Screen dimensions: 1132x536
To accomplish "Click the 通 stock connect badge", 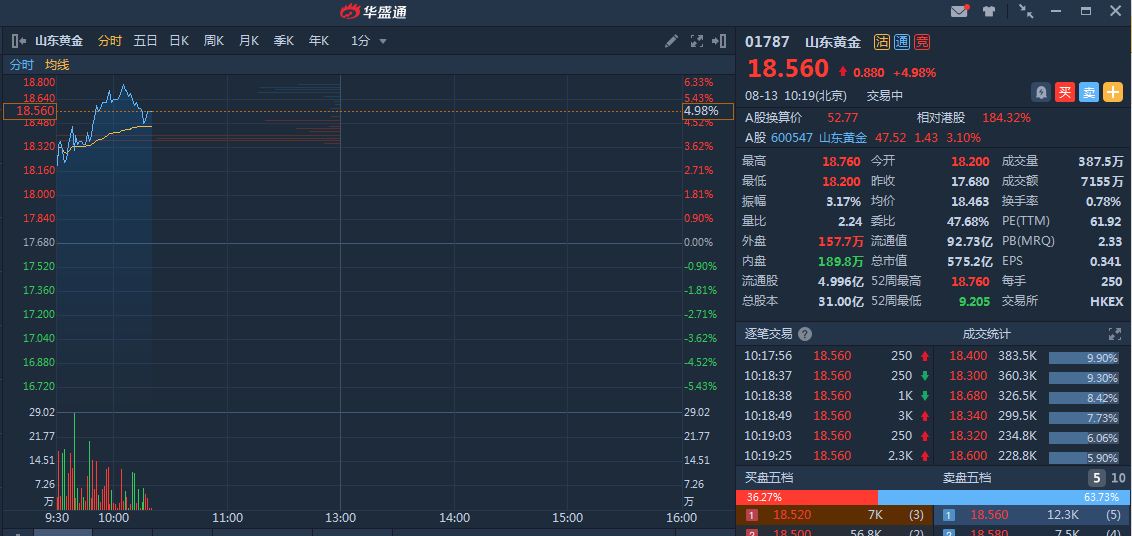I will tap(902, 42).
